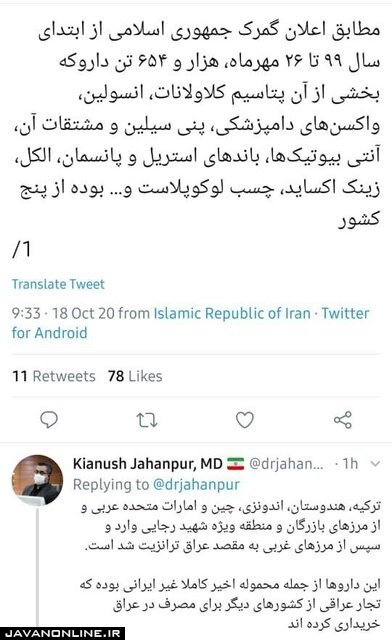Like the tweet with the heart icon

tap(245, 420)
